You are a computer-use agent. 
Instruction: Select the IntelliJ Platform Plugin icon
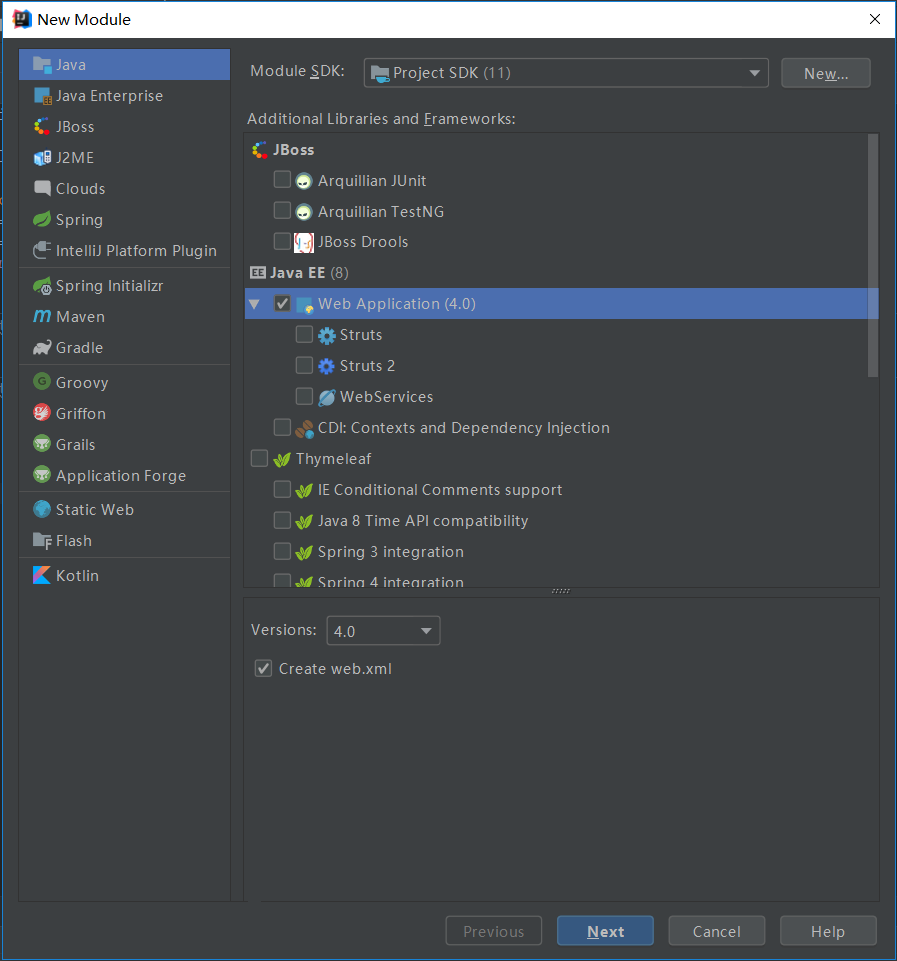[x=42, y=250]
